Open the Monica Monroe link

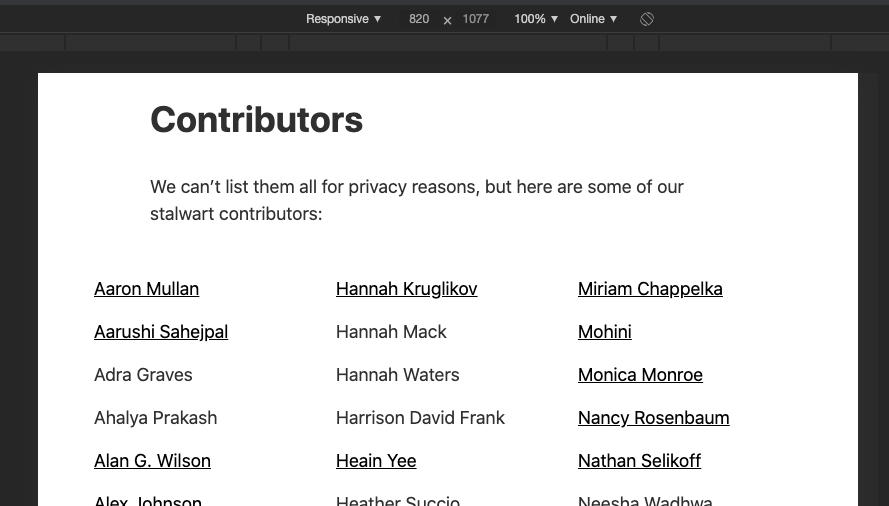[x=640, y=375]
